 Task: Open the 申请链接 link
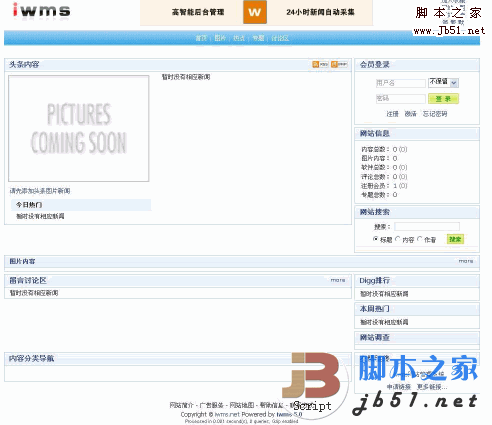pos(399,387)
